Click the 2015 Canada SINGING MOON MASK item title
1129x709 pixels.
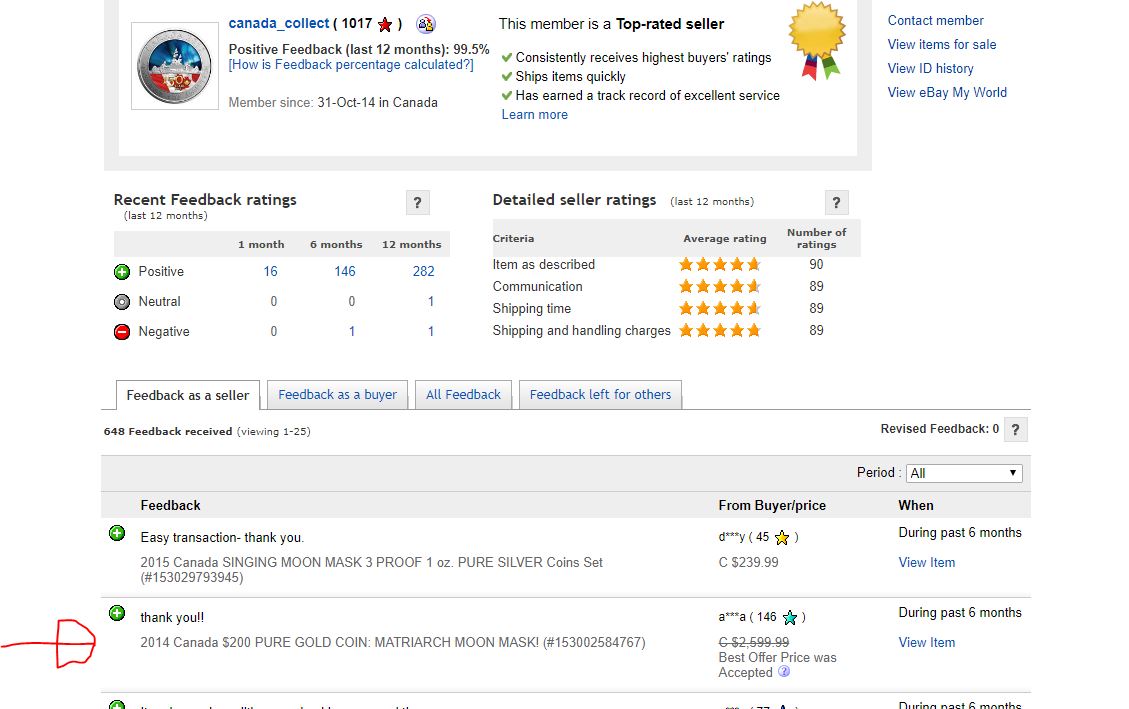coord(372,570)
